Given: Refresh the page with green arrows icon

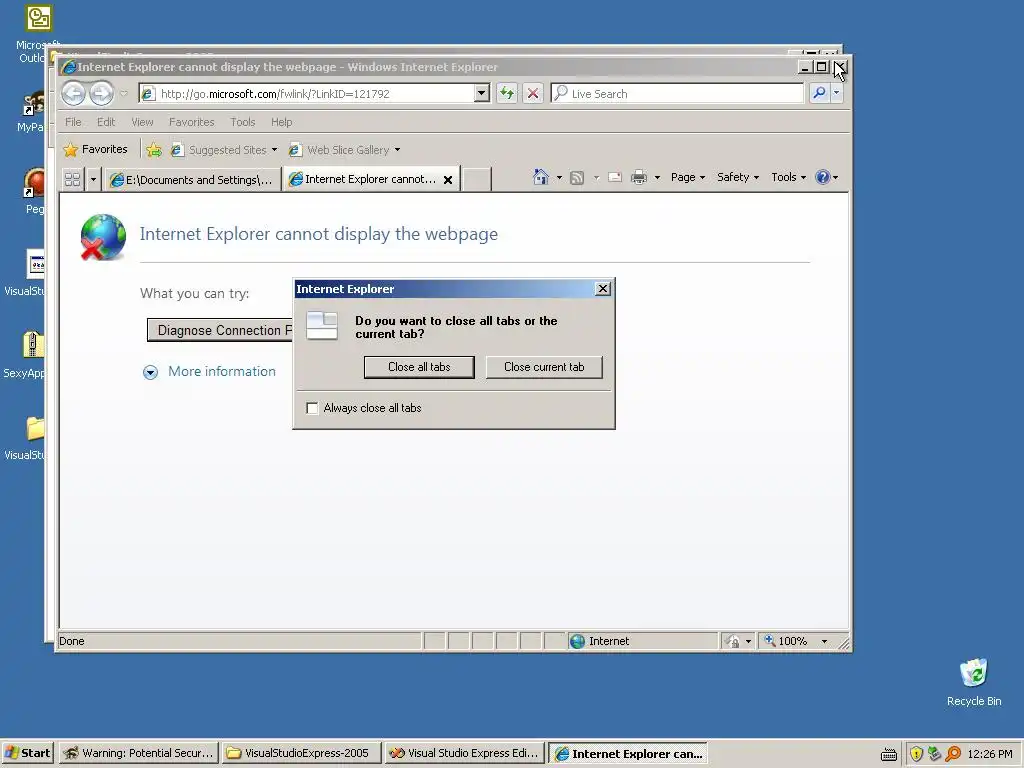Looking at the screenshot, I should click(x=507, y=93).
